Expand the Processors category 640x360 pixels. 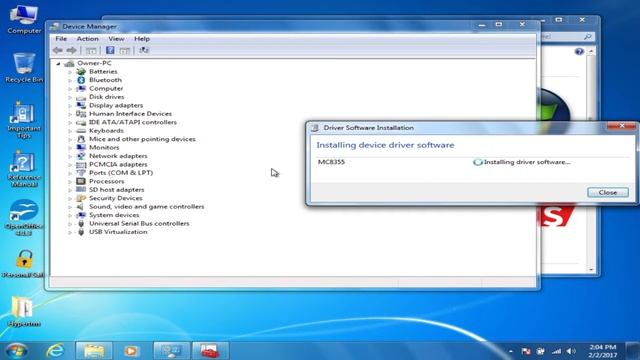click(70, 182)
